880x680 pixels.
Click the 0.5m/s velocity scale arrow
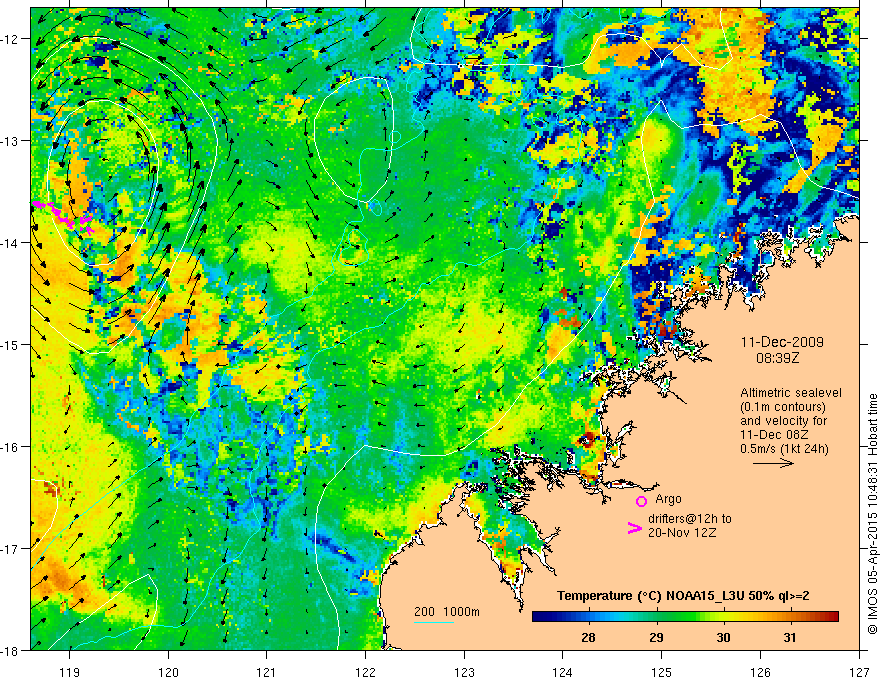(773, 463)
